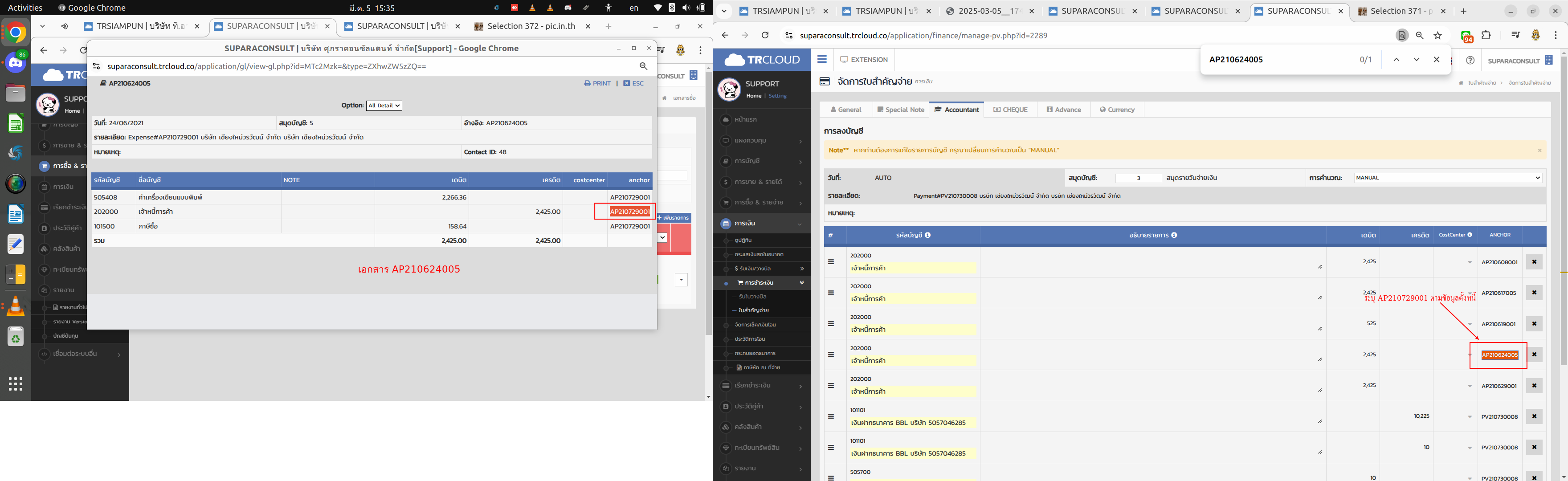The width and height of the screenshot is (1568, 481).
Task: Click zoom magnifier icon in popup address bar
Action: point(643,66)
